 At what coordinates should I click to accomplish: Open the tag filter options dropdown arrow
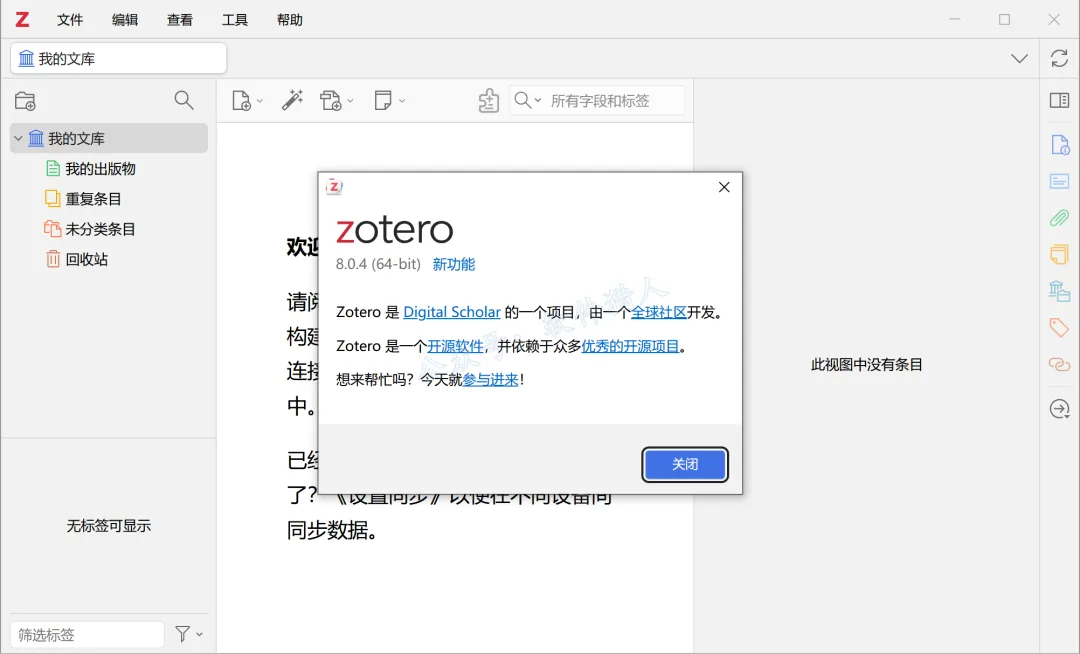(200, 635)
